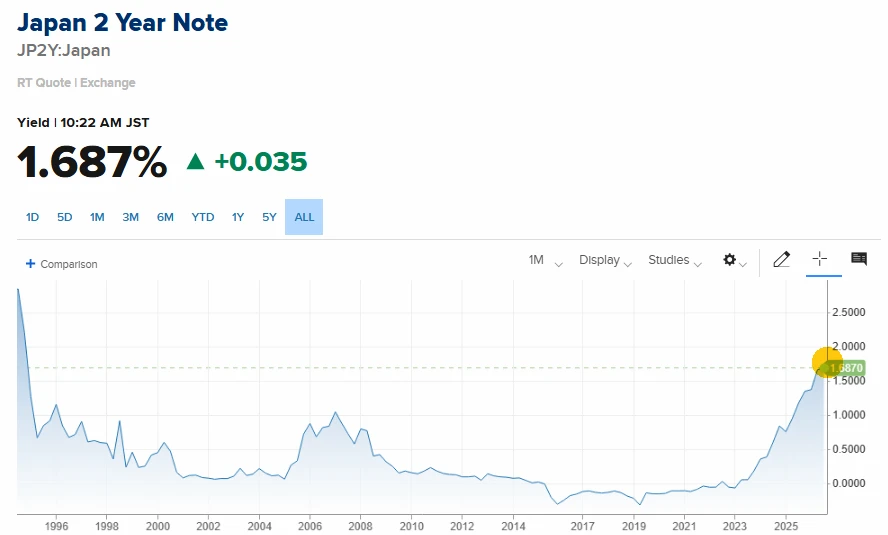Select the 5Y time range
This screenshot has width=888, height=535.
coord(269,217)
